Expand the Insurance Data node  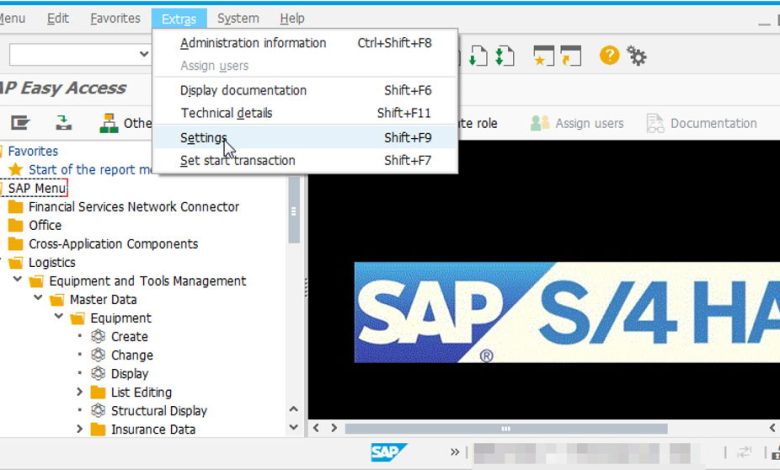(79, 429)
